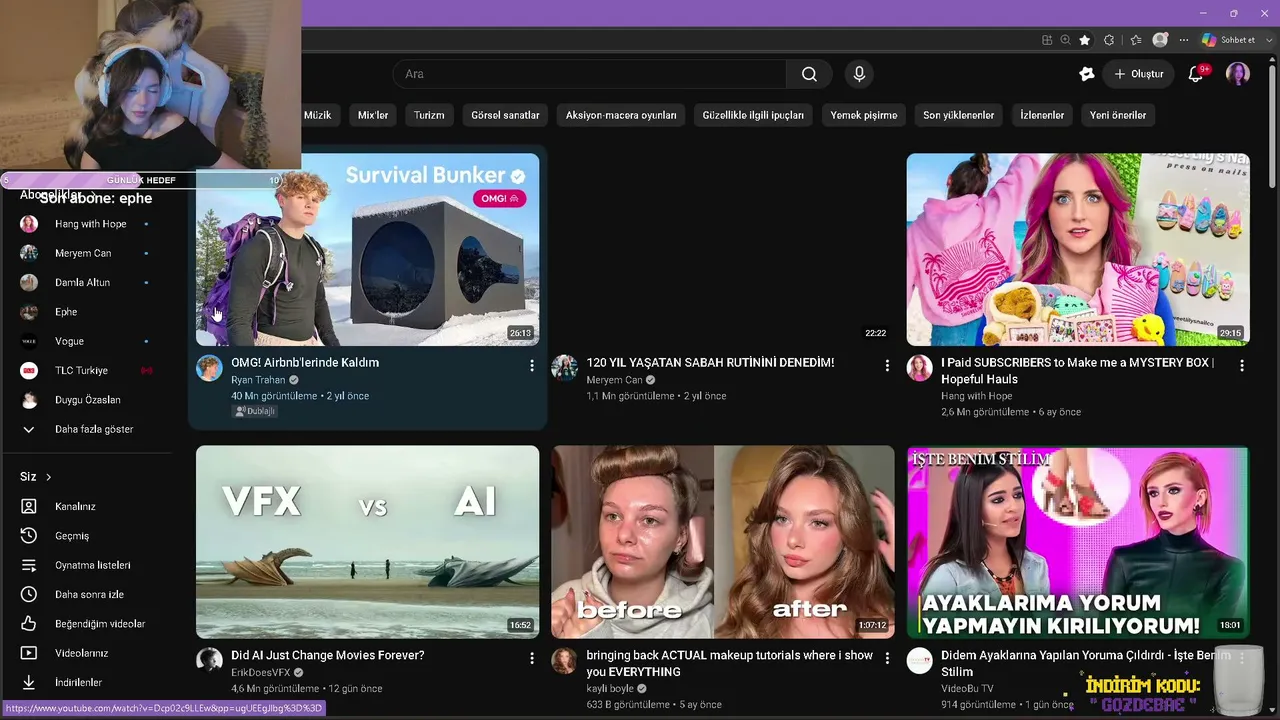Open the browser extensions puzzle icon
Image resolution: width=1280 pixels, height=720 pixels.
[x=1109, y=40]
